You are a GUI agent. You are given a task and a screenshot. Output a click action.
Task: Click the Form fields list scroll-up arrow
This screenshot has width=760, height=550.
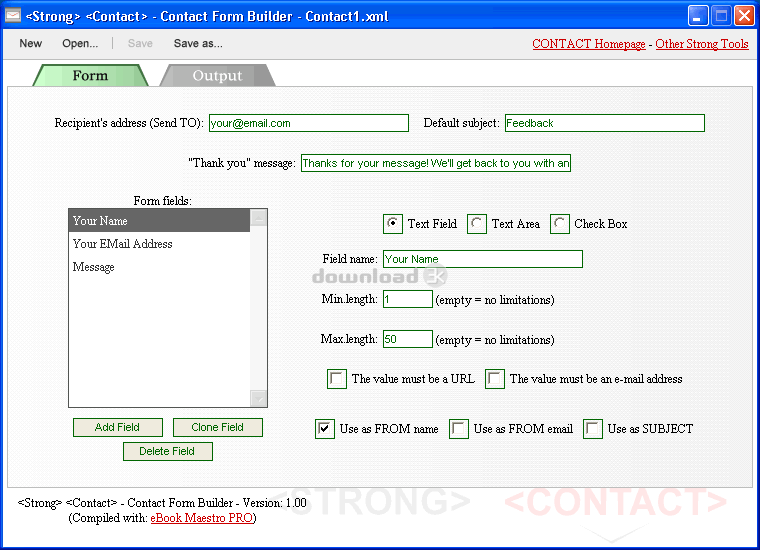point(258,219)
